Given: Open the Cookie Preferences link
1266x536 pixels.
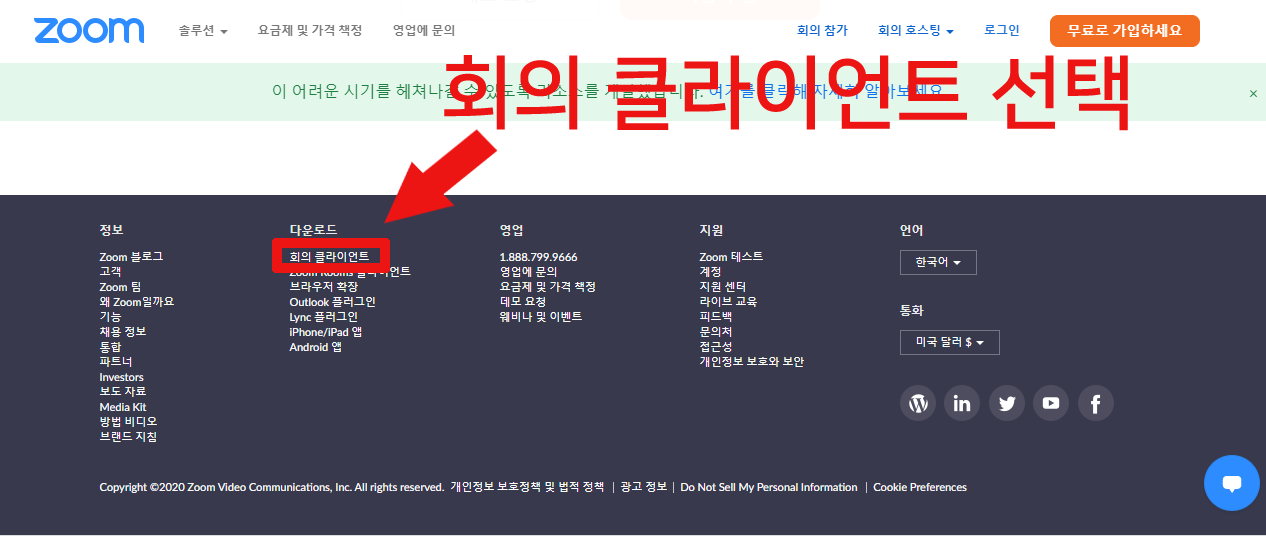Looking at the screenshot, I should tap(920, 487).
